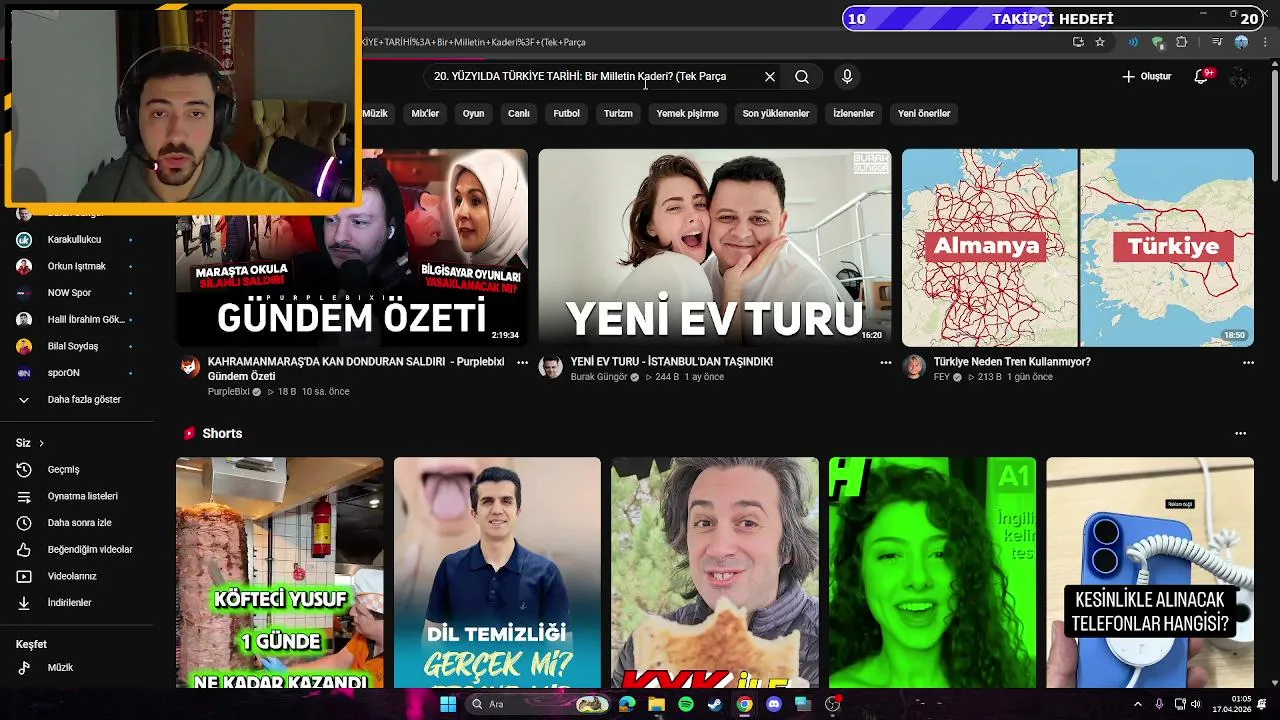
Task: Click the magnifier search button
Action: [802, 77]
